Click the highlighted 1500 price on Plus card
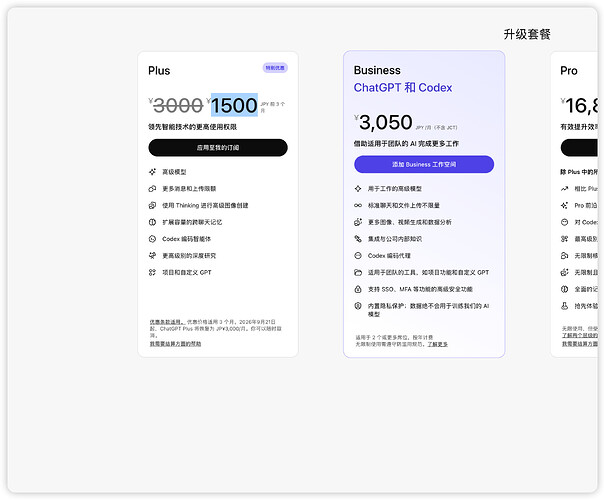604x500 pixels. (x=234, y=105)
